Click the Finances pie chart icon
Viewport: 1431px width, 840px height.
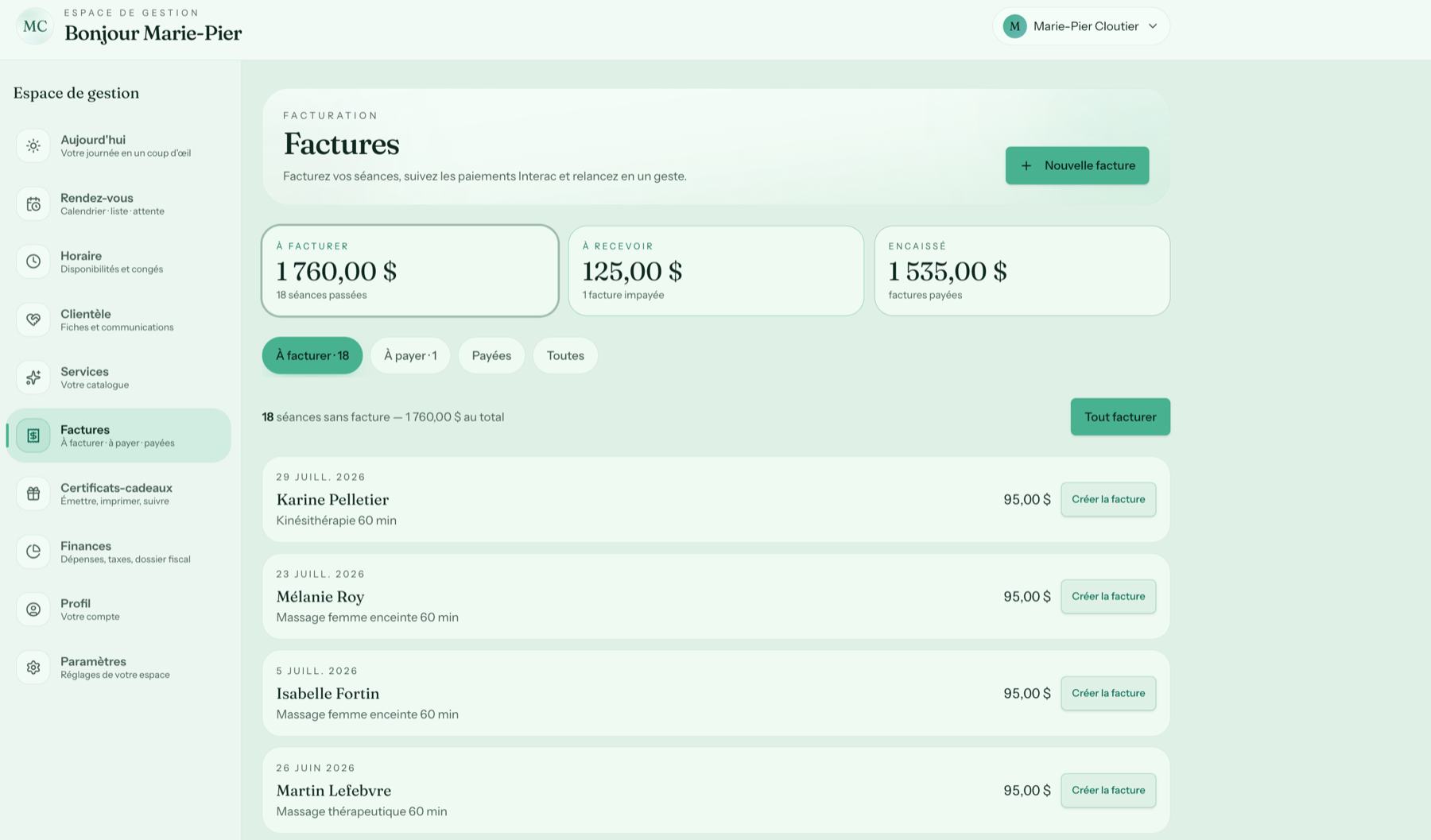tap(33, 552)
